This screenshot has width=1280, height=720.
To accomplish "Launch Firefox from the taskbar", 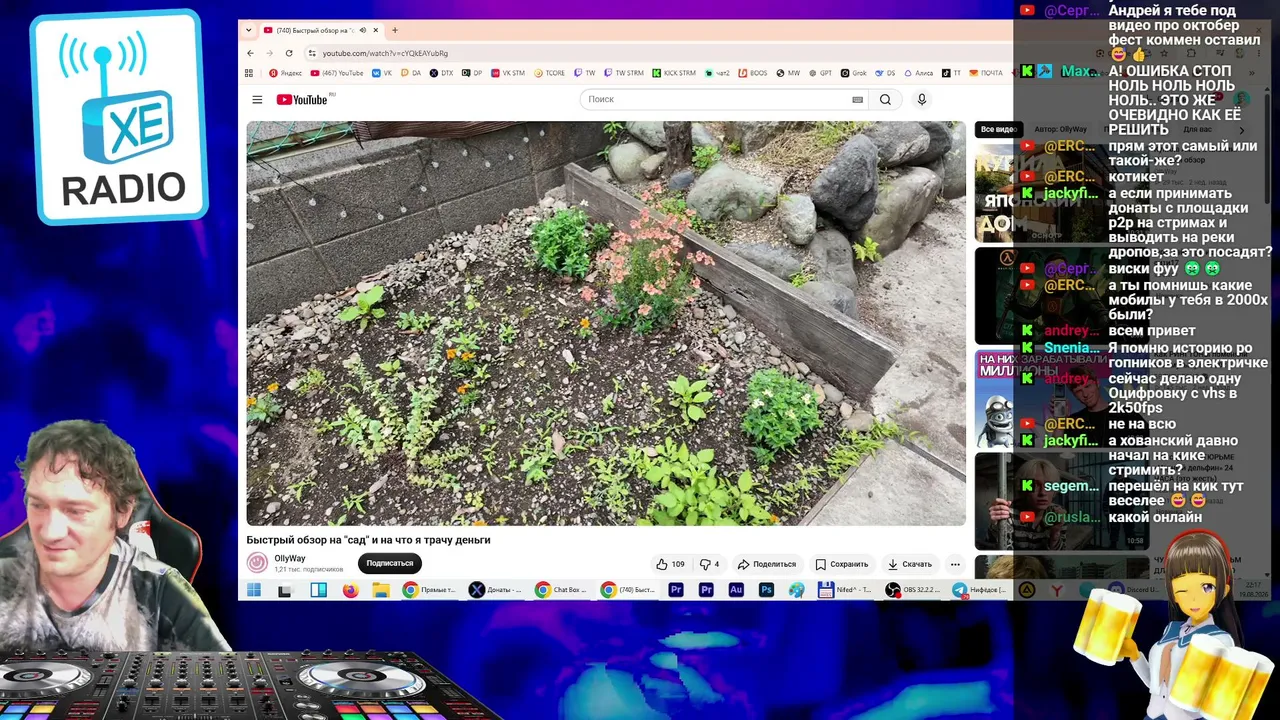I will (350, 590).
